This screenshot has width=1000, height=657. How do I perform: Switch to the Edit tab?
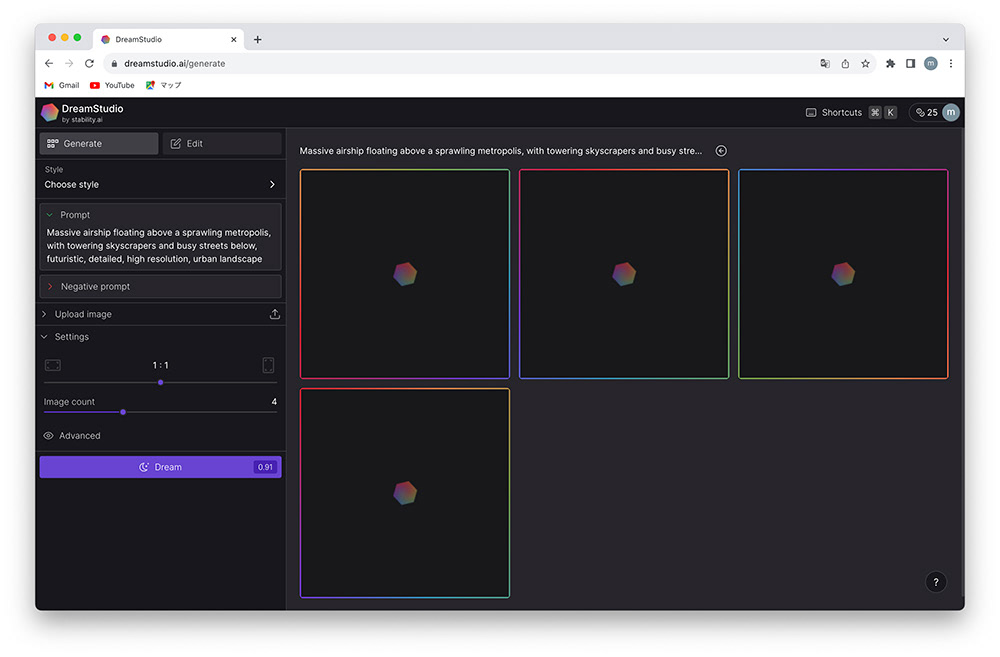[x=222, y=144]
